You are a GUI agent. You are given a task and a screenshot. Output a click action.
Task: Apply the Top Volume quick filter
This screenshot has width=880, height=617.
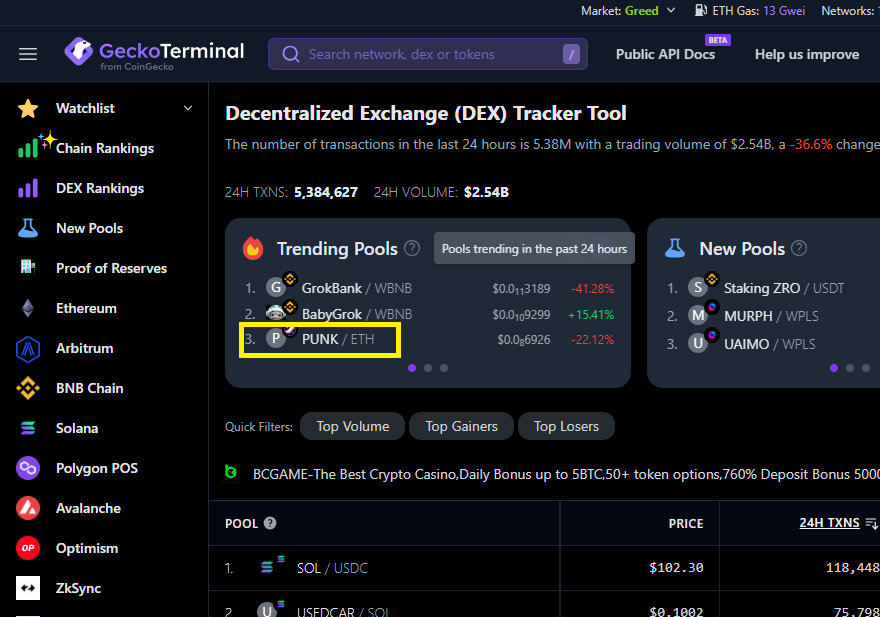point(352,426)
